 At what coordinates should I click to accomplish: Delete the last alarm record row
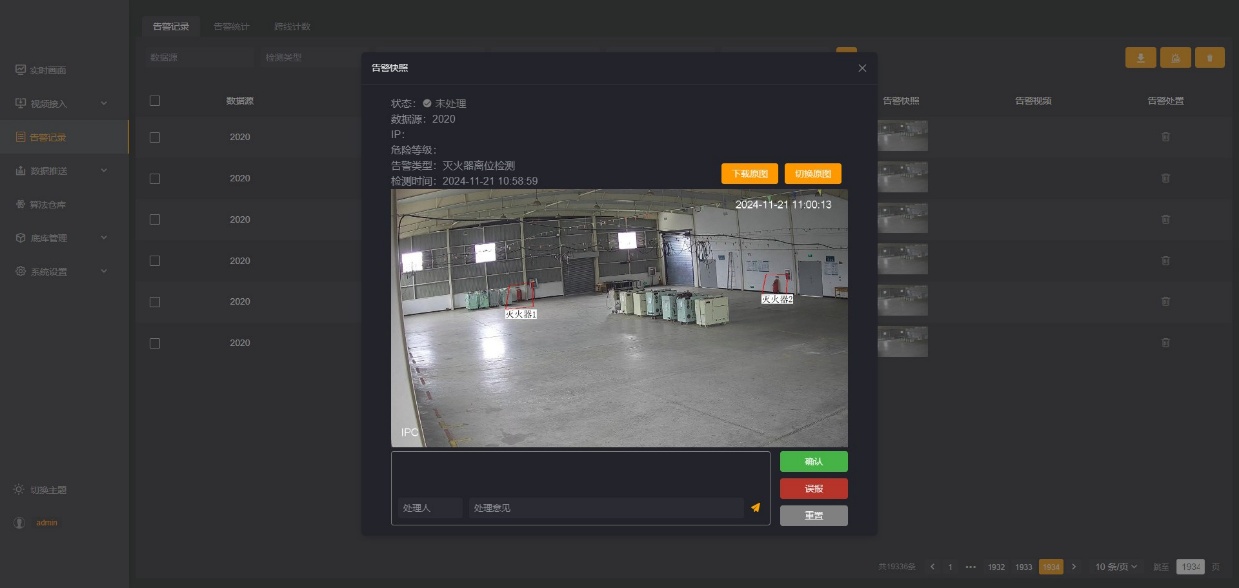click(1165, 343)
